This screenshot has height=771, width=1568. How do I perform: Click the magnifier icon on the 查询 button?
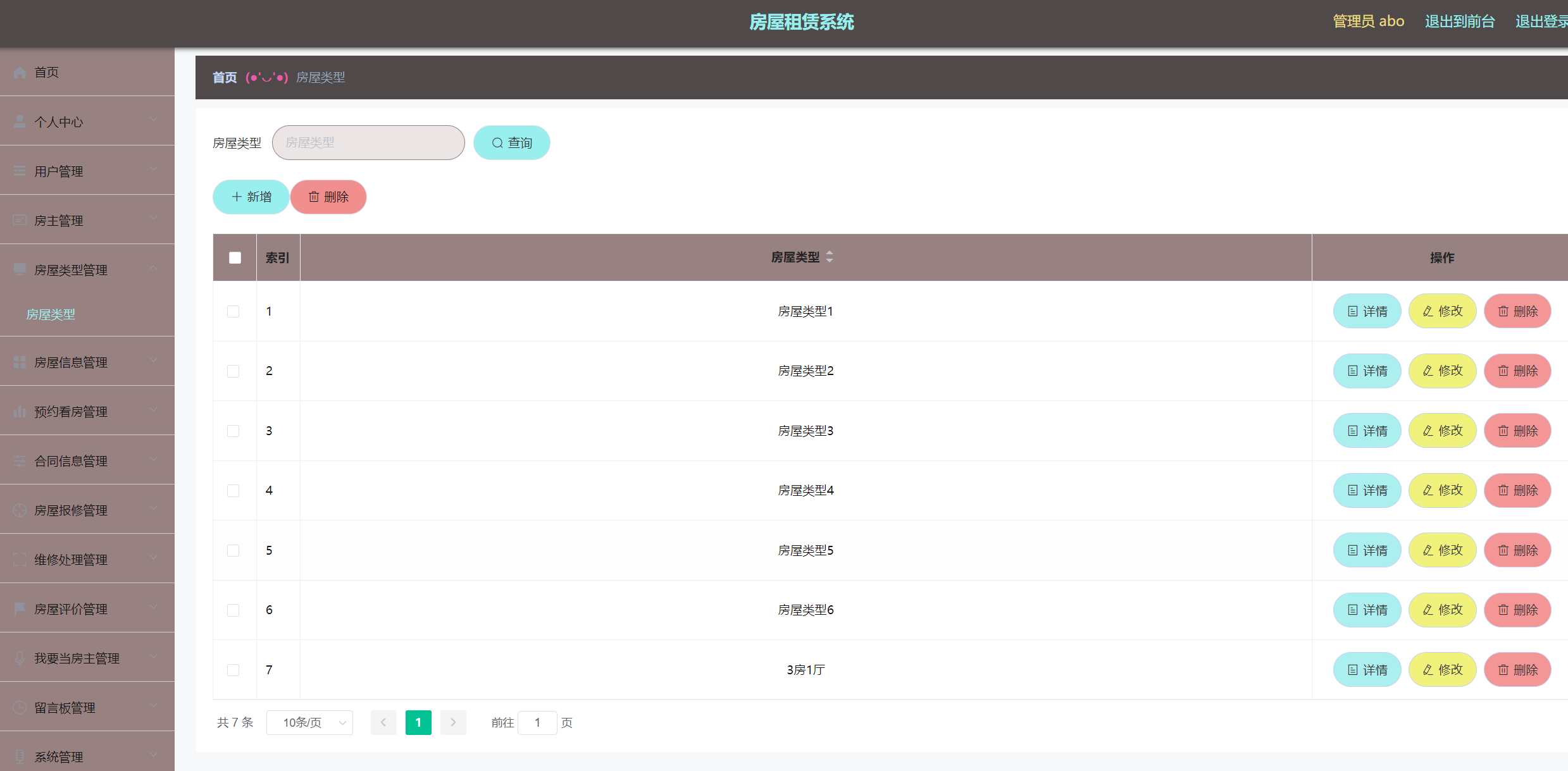(497, 143)
